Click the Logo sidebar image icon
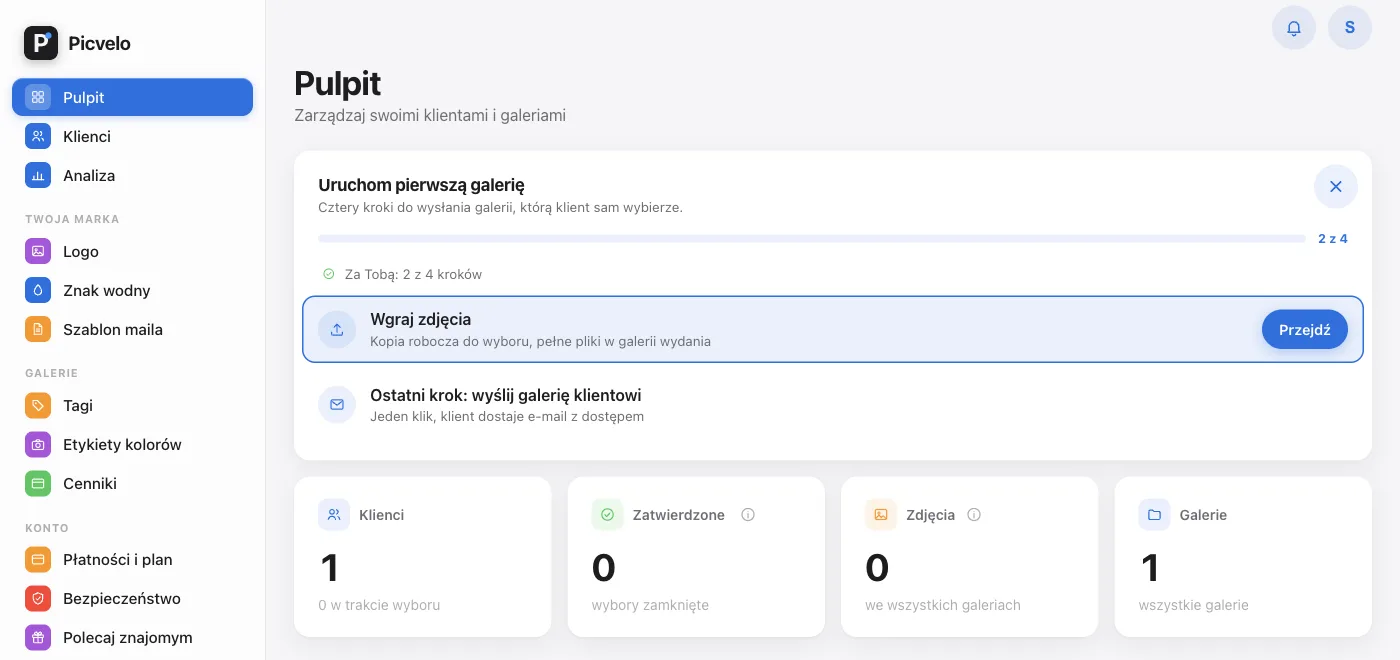This screenshot has height=660, width=1400. coord(38,252)
